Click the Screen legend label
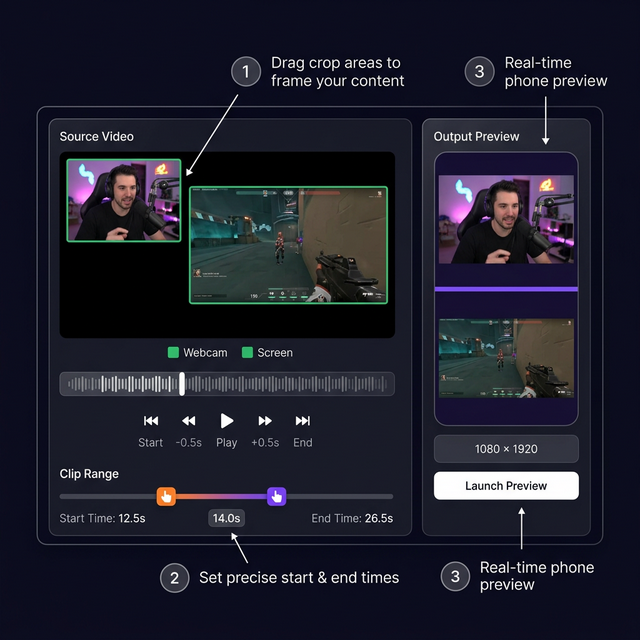640x640 pixels. click(x=275, y=353)
